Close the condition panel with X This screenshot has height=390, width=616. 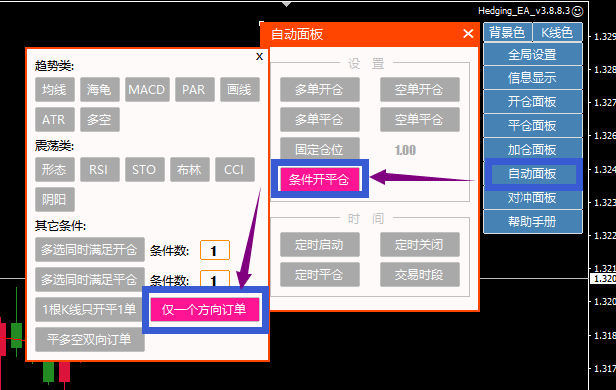259,57
